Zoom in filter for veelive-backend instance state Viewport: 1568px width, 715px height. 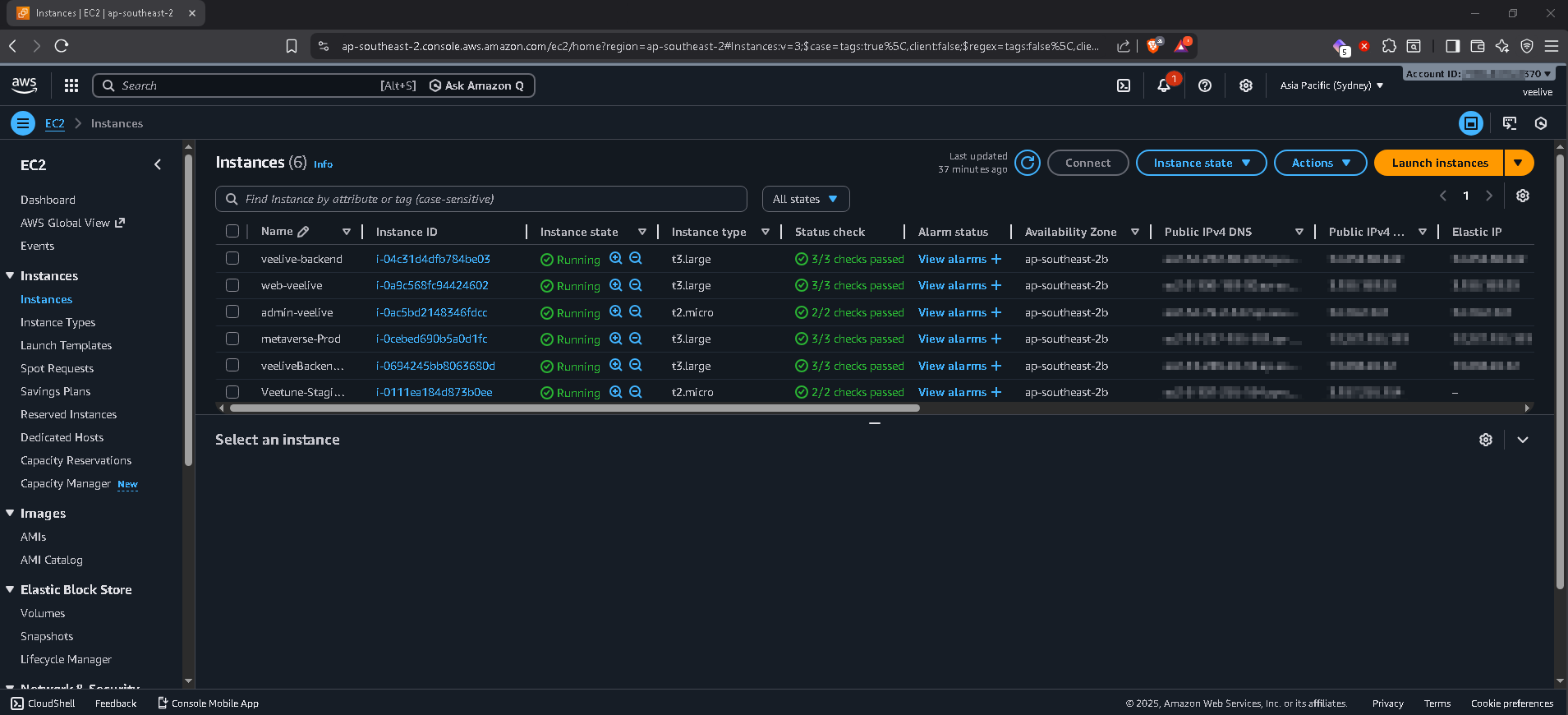pyautogui.click(x=615, y=258)
